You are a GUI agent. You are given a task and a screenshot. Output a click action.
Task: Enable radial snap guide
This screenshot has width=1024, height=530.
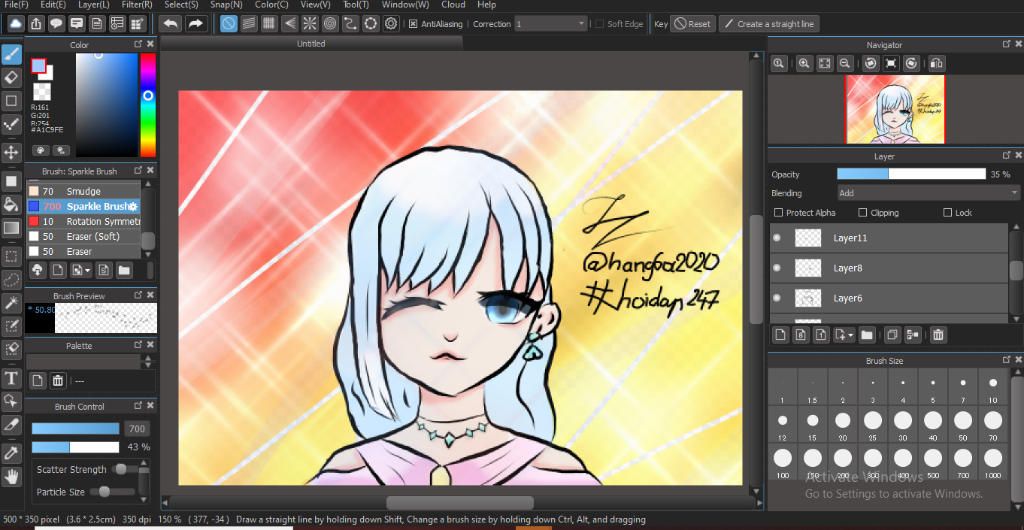click(310, 24)
